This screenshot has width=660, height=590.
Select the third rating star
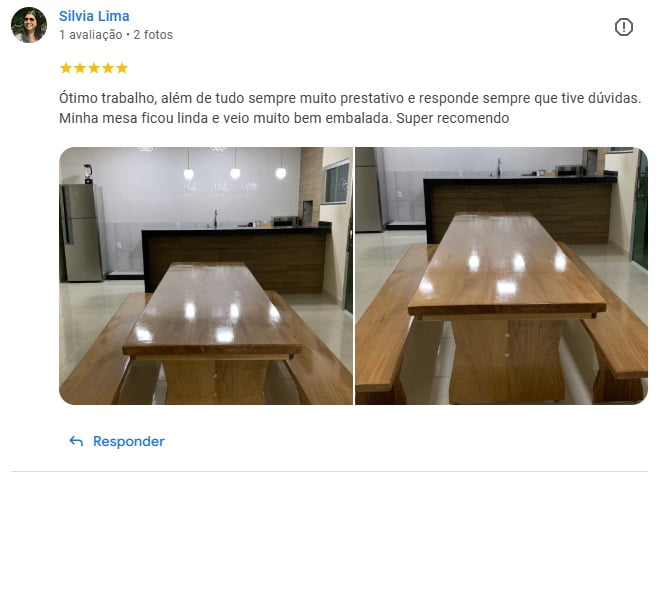coord(94,68)
